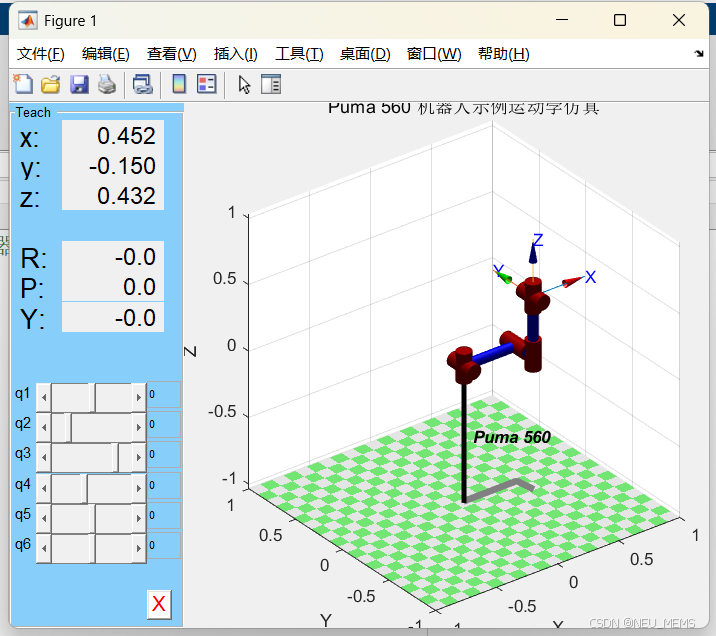This screenshot has height=636, width=716.
Task: Click the q2 slider left arrow
Action: tap(44, 427)
